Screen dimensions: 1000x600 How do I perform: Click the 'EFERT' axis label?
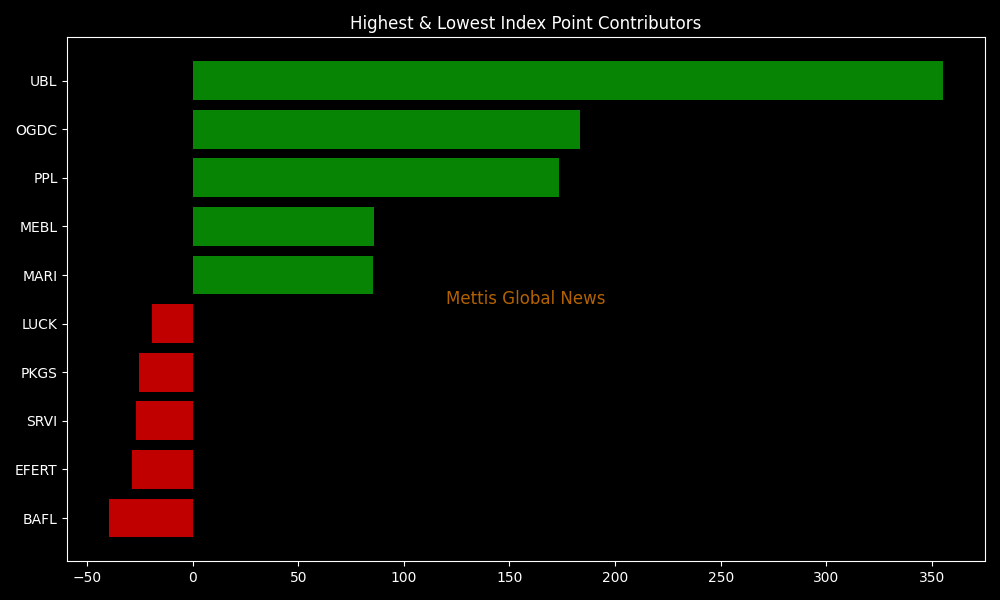pos(36,471)
